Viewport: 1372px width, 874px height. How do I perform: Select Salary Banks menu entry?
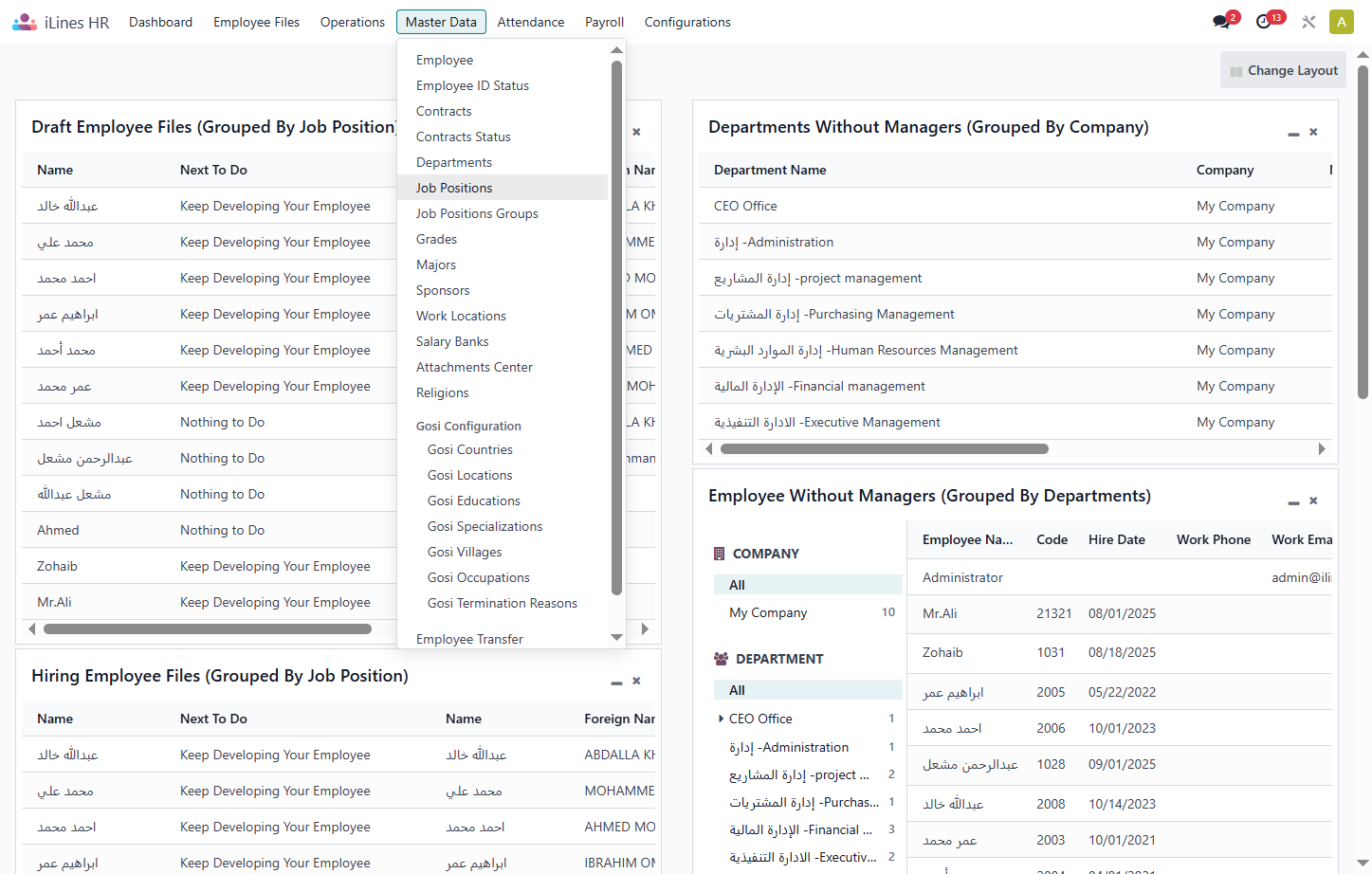(x=503, y=341)
